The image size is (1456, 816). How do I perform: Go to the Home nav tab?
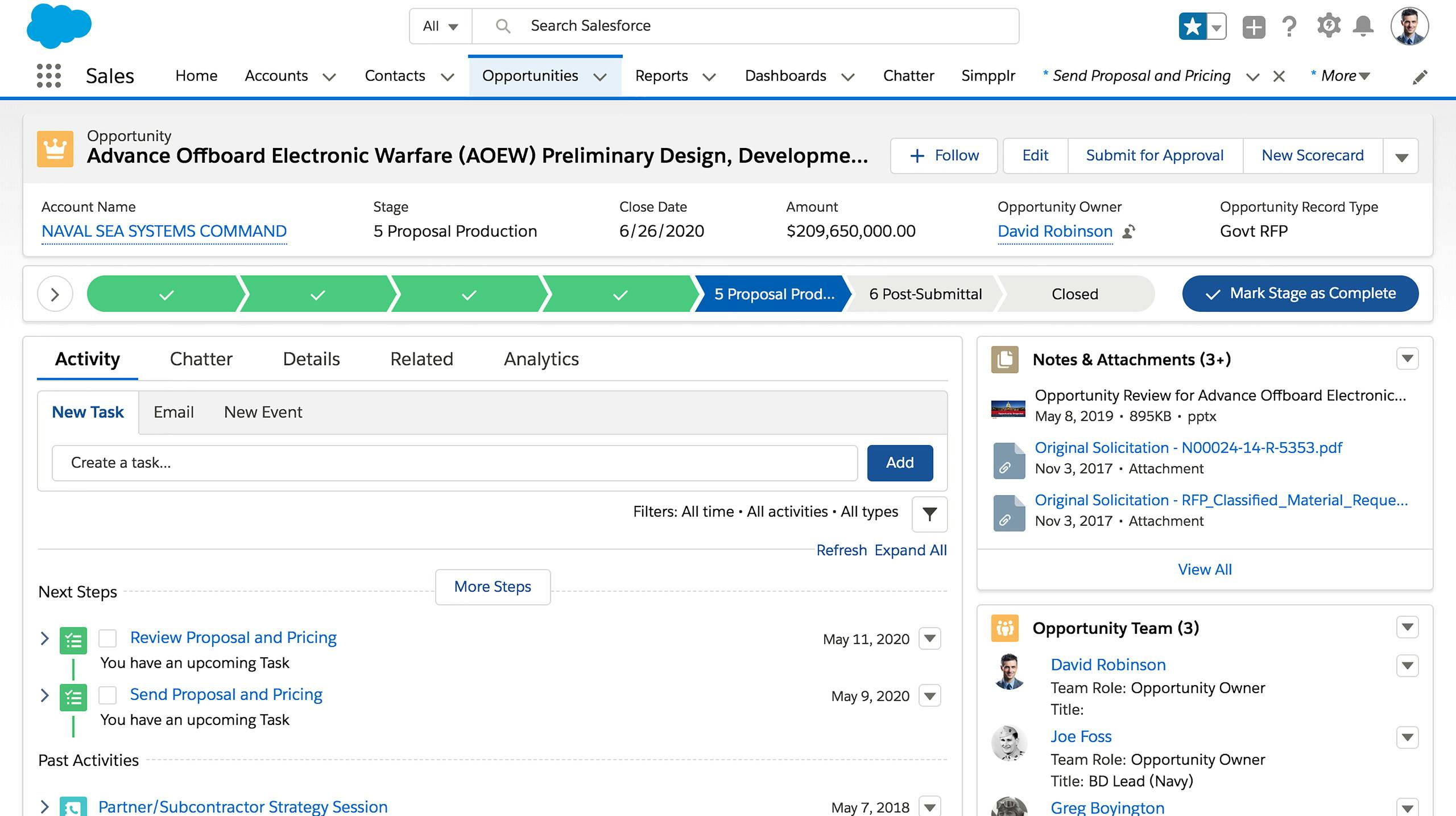pos(196,76)
